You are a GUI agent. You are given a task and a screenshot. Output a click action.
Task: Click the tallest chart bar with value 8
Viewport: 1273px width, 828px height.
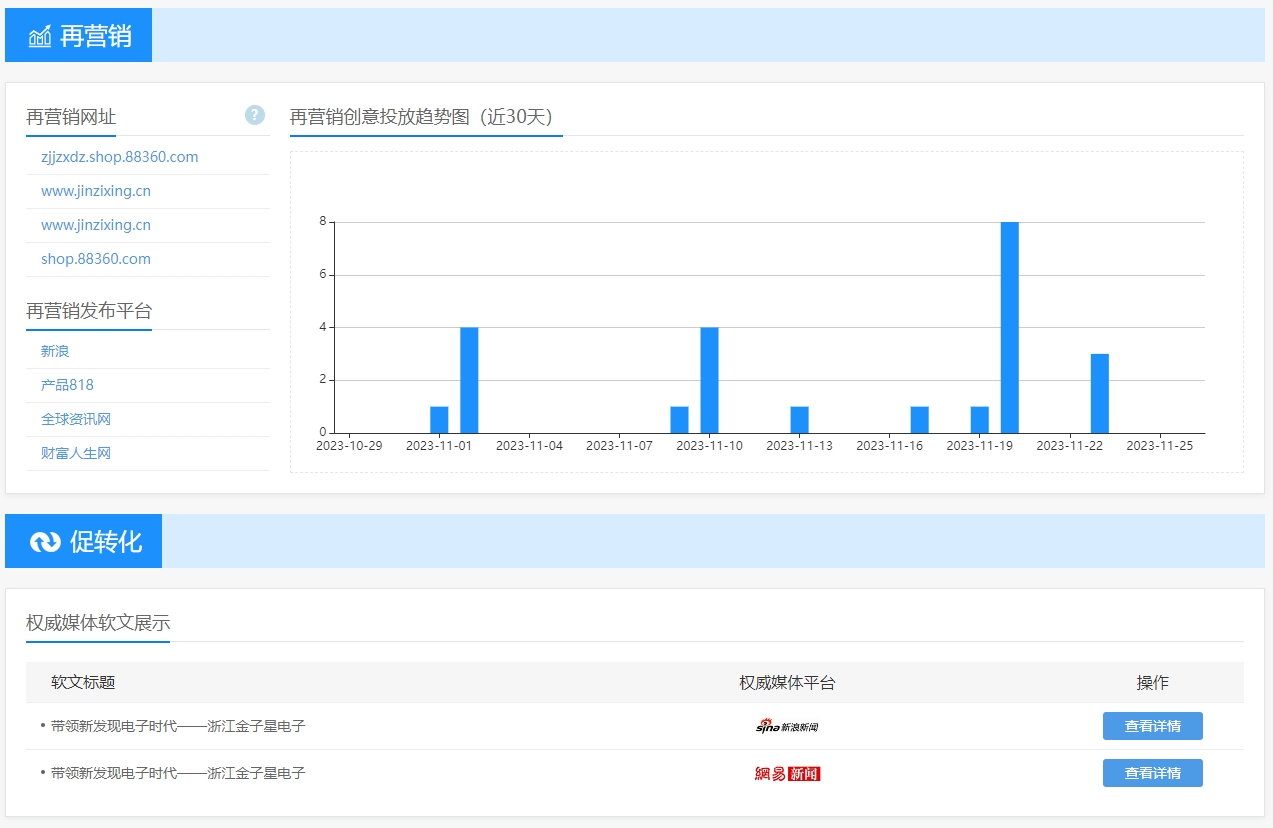tap(1009, 327)
